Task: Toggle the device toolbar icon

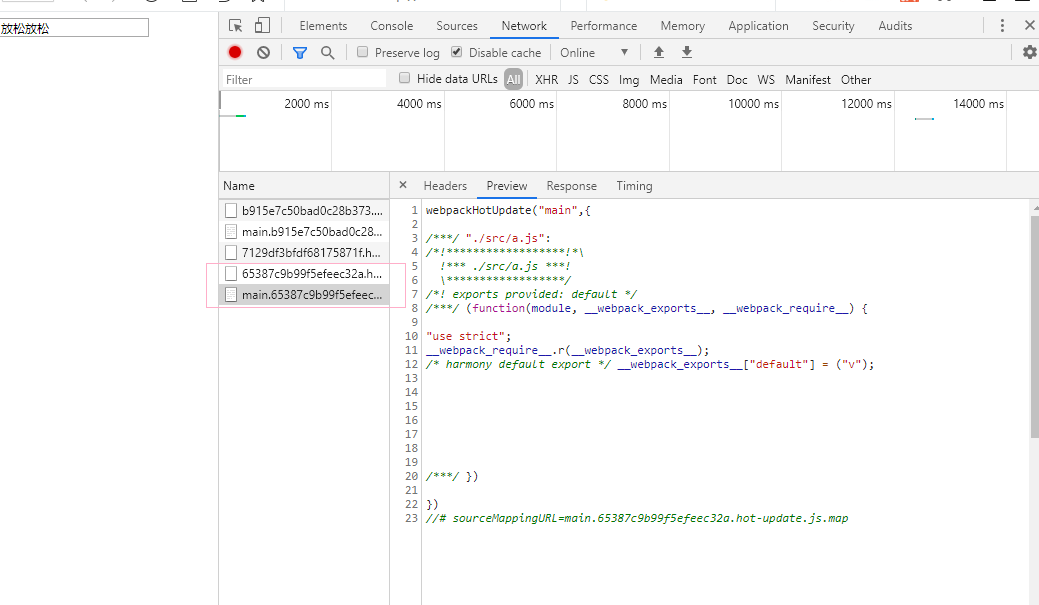Action: pyautogui.click(x=262, y=26)
